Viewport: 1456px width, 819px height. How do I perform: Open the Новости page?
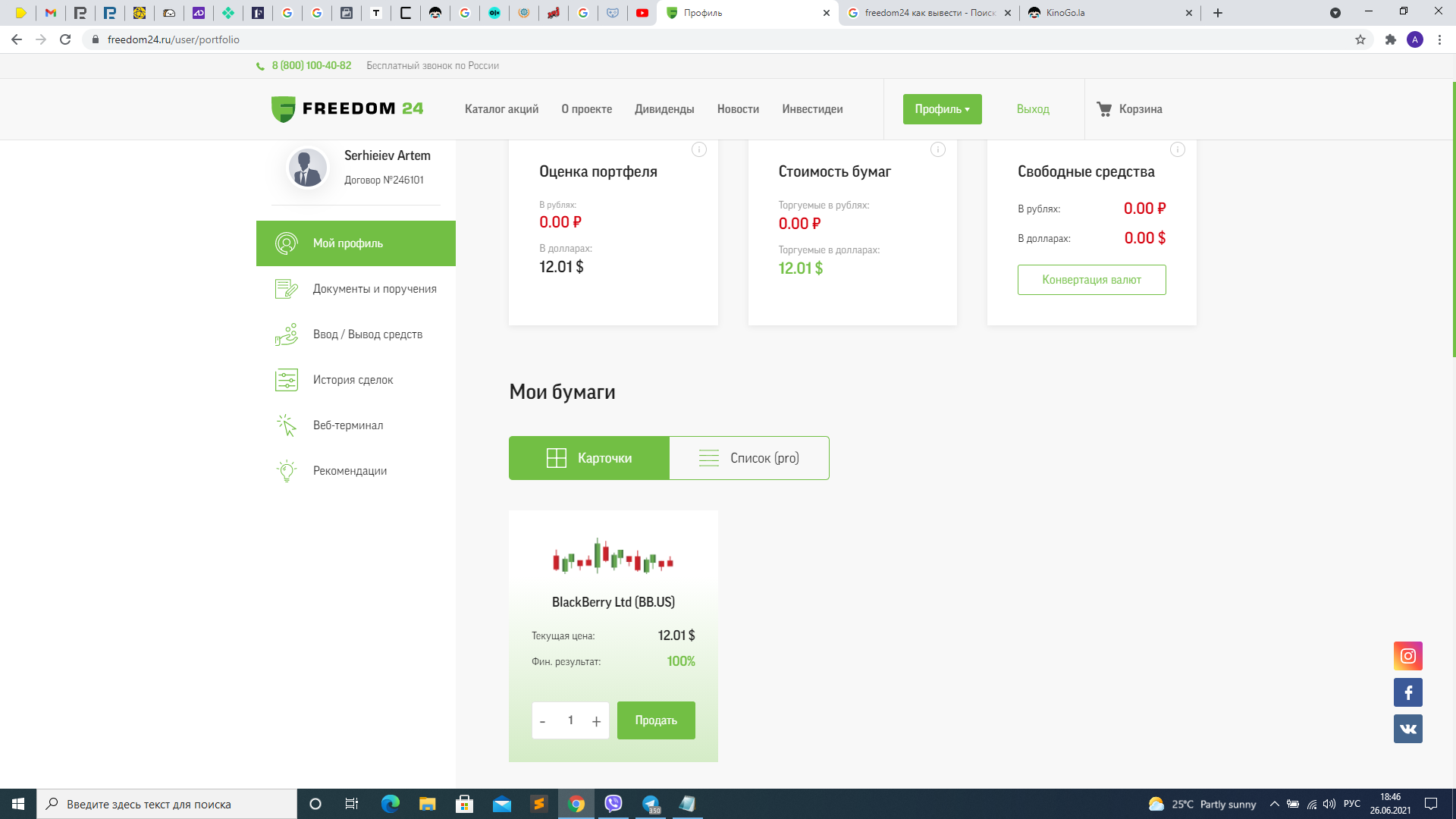click(738, 109)
